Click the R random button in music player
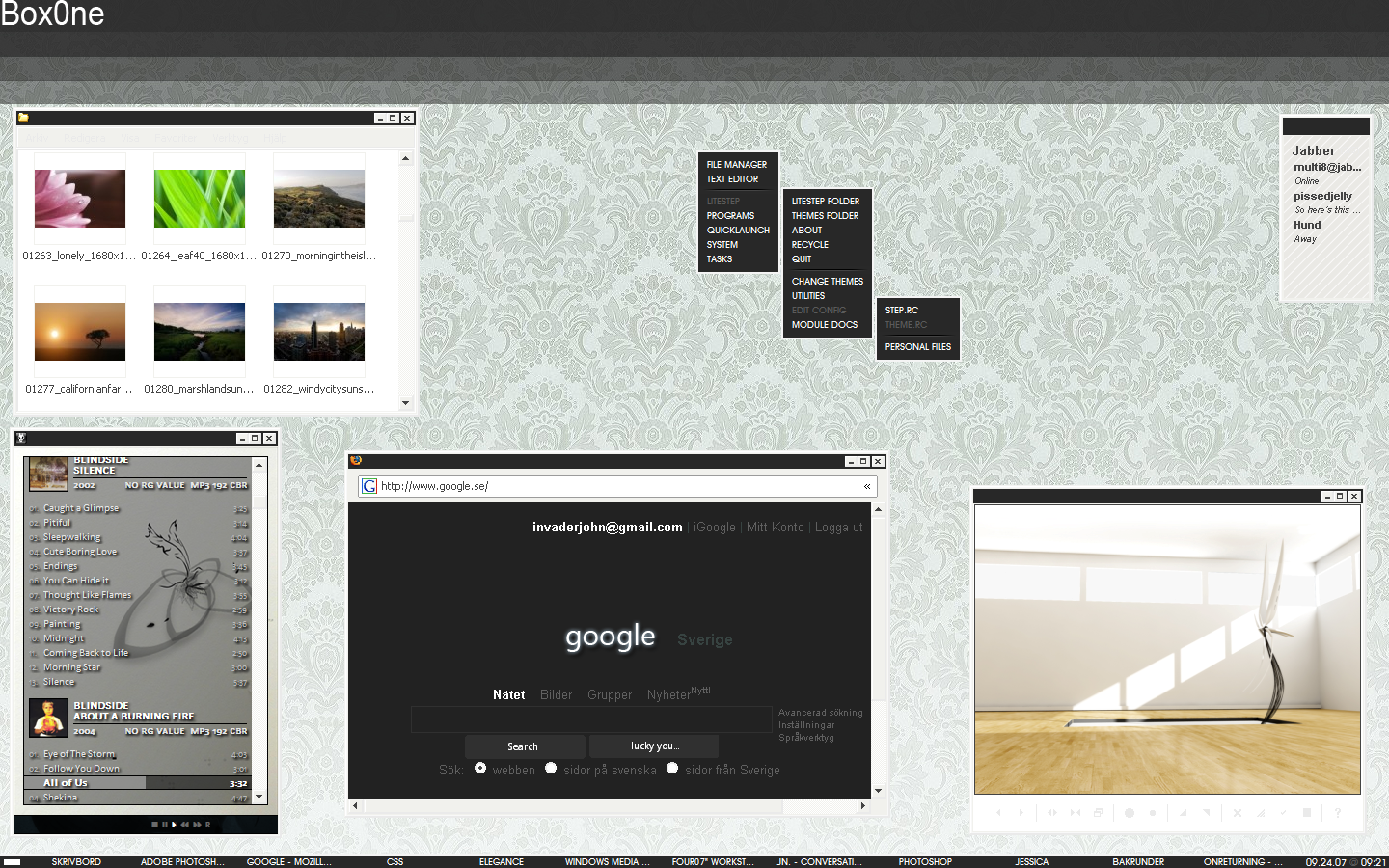 (x=207, y=825)
